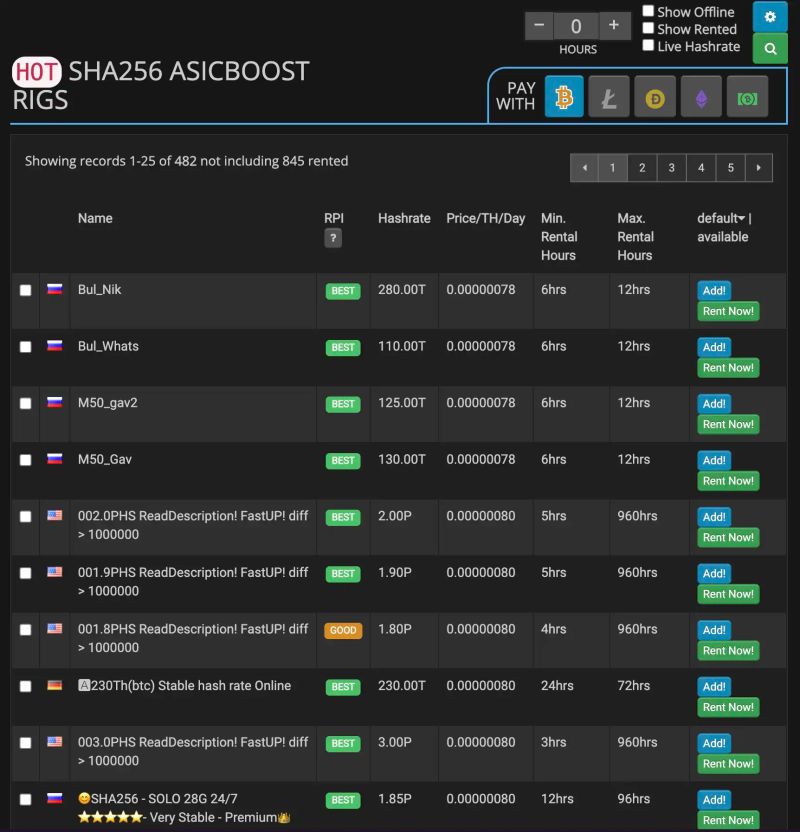
Task: Select the checkbox beside Bul_Nik rig
Action: 26,290
